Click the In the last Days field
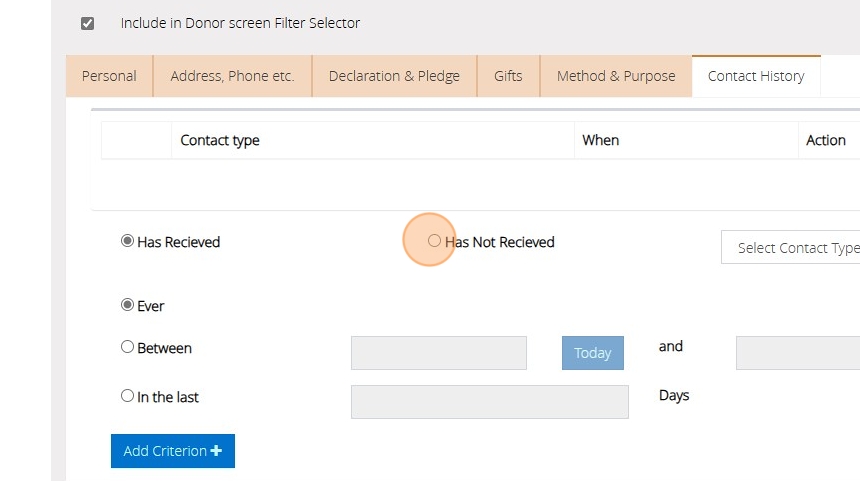 click(489, 402)
